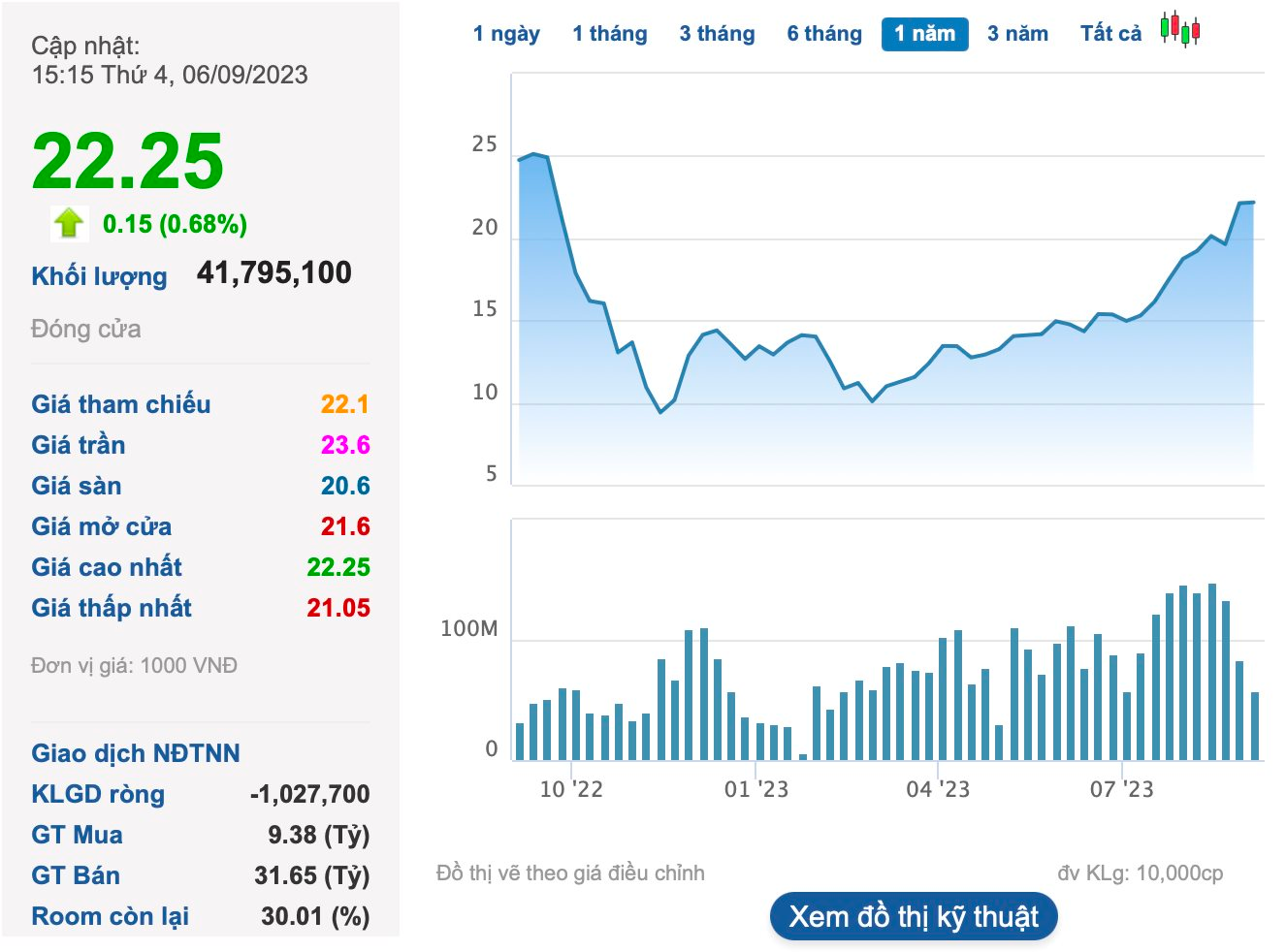Click the 'đv KLg: 10,000cp' note
This screenshot has width=1286, height=952.
[1141, 873]
